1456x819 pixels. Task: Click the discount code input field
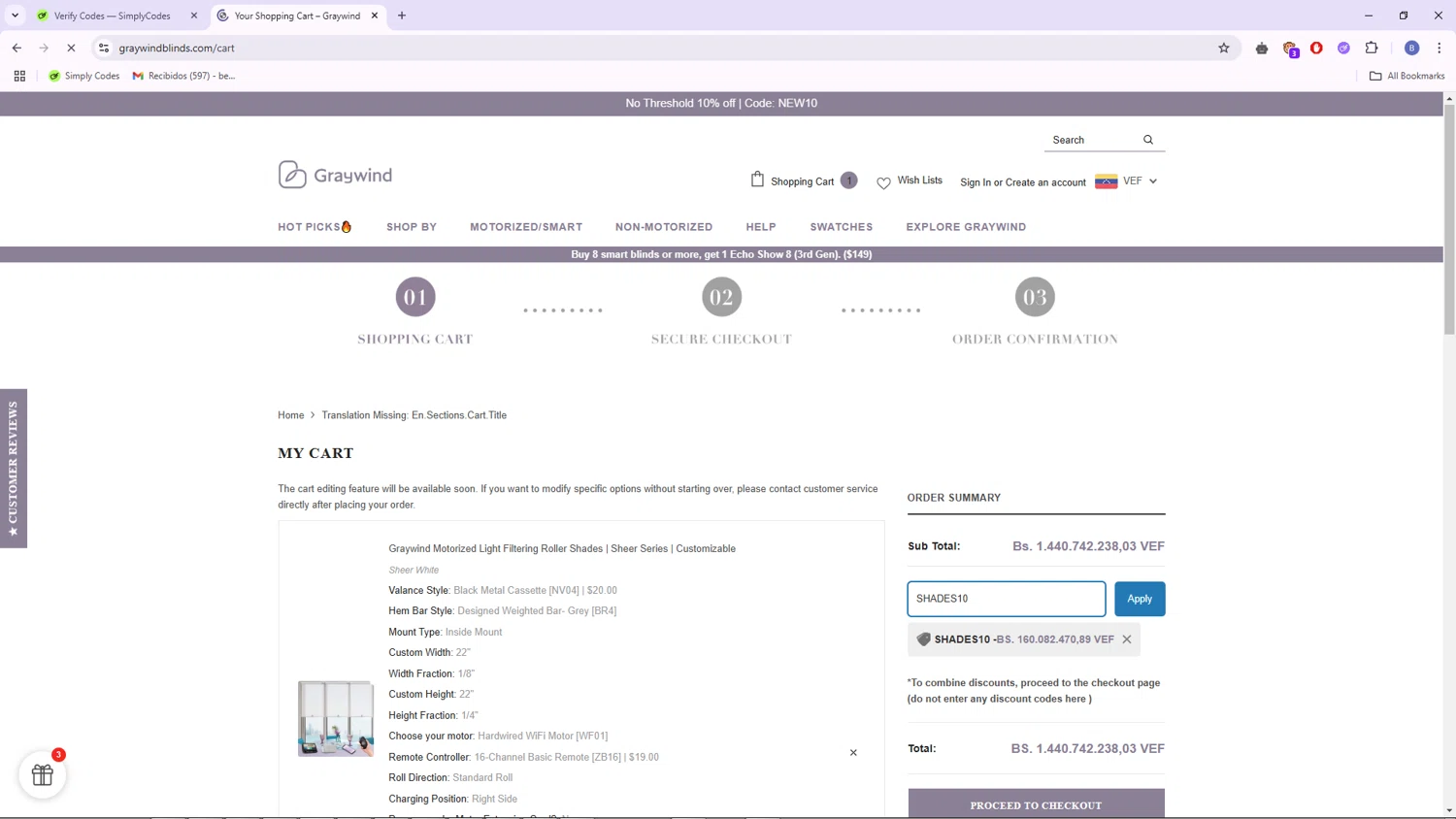click(1007, 599)
